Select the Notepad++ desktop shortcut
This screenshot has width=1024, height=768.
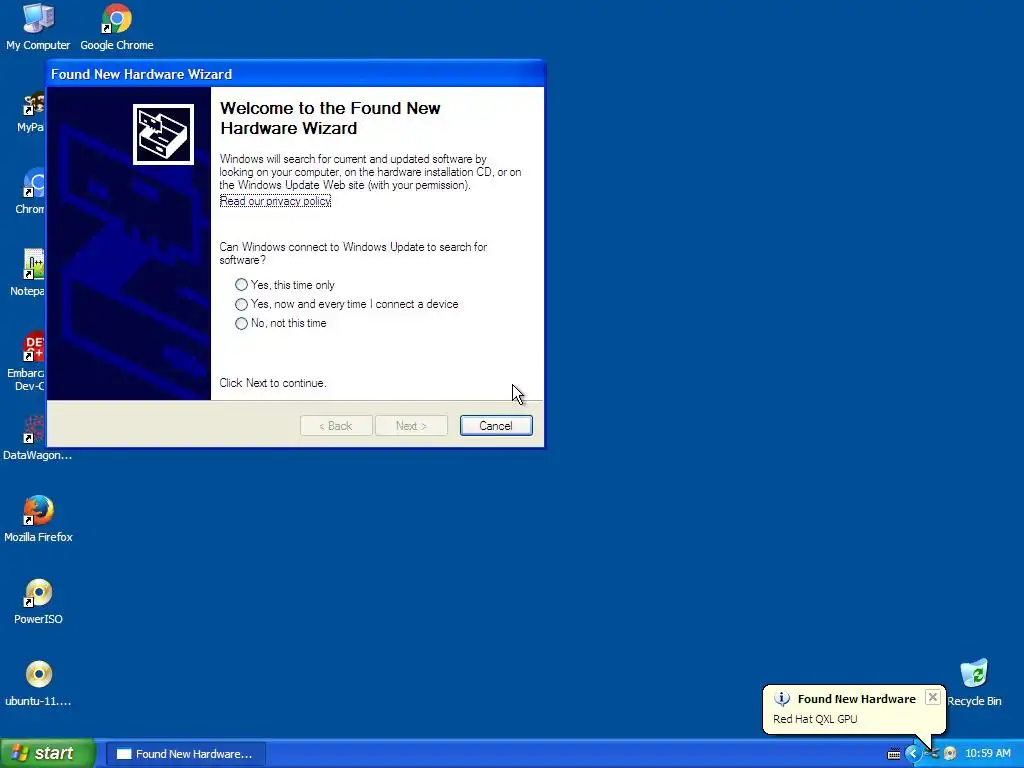(x=27, y=273)
